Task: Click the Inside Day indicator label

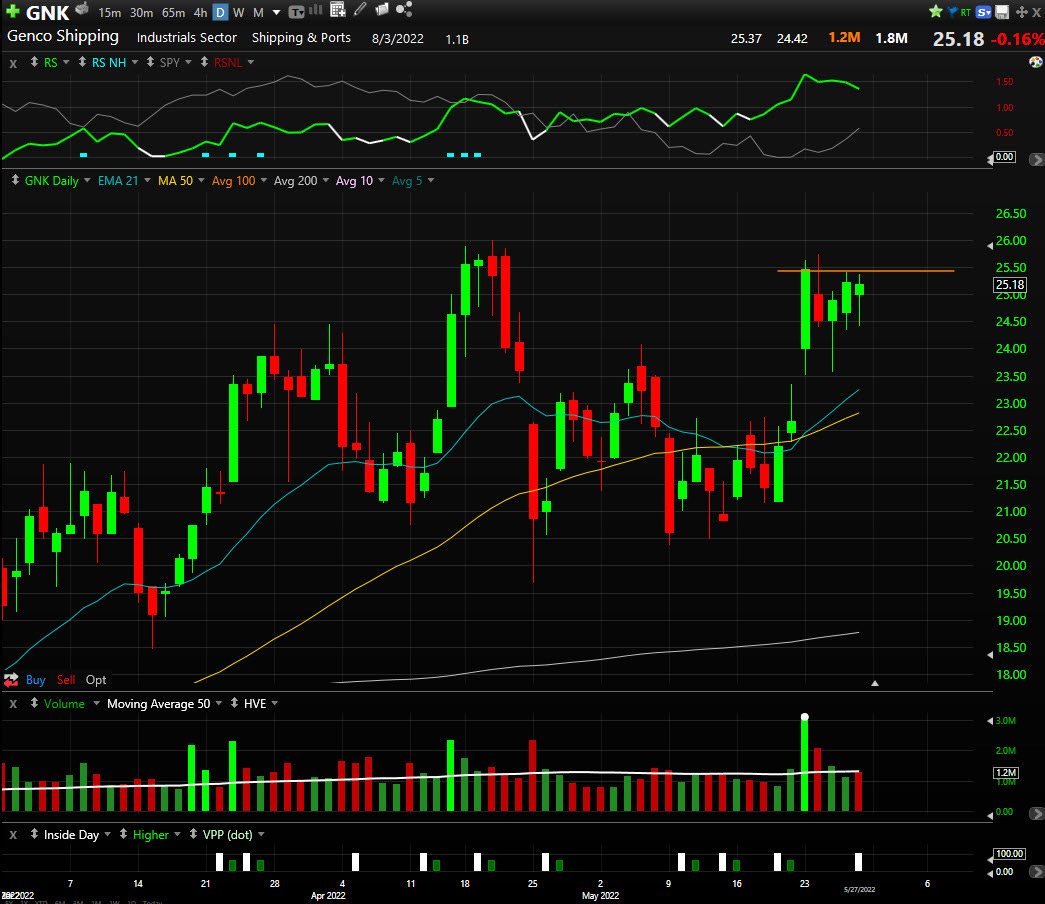Action: pos(71,835)
